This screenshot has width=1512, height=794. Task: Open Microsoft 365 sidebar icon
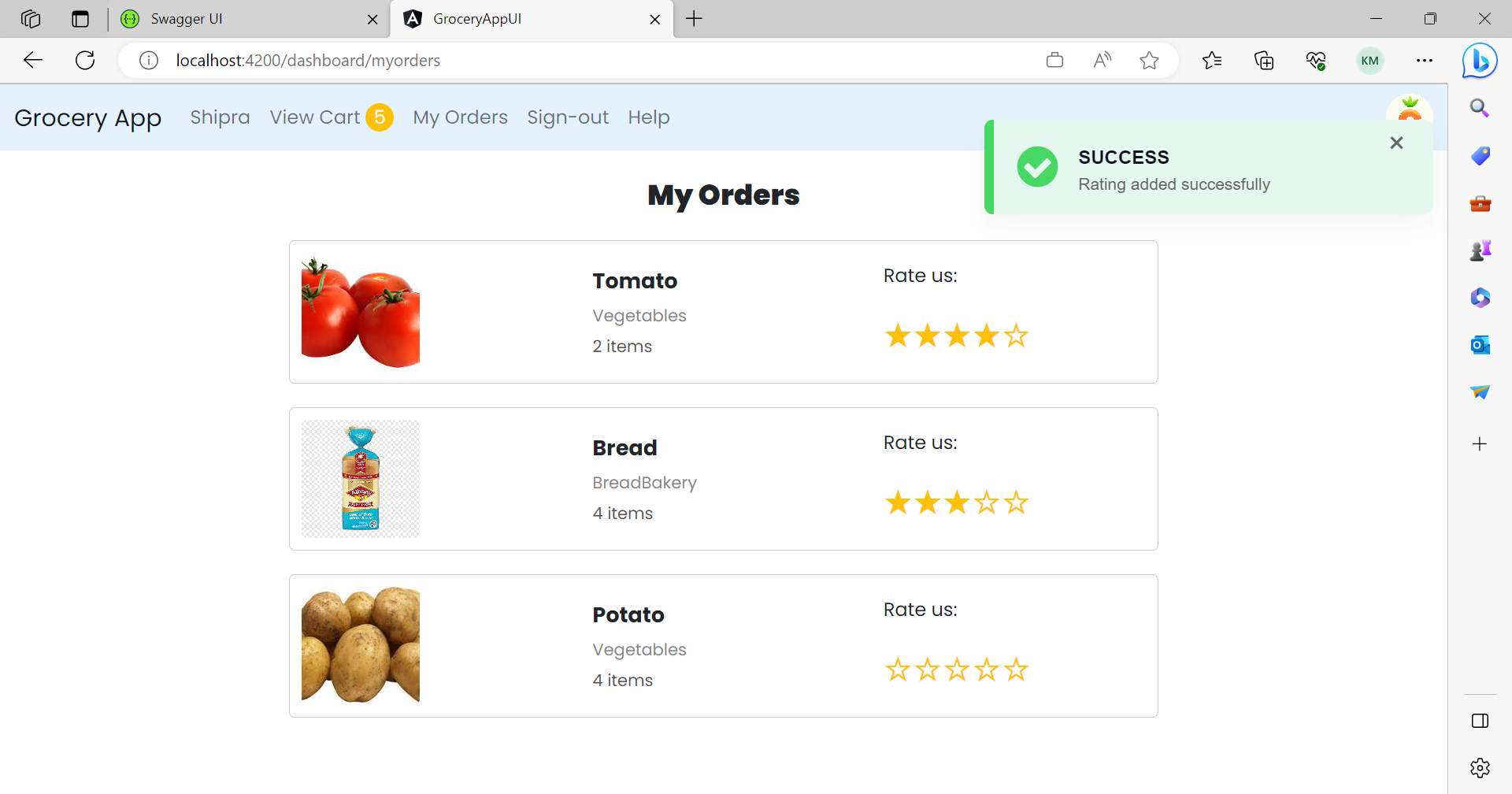(1480, 297)
